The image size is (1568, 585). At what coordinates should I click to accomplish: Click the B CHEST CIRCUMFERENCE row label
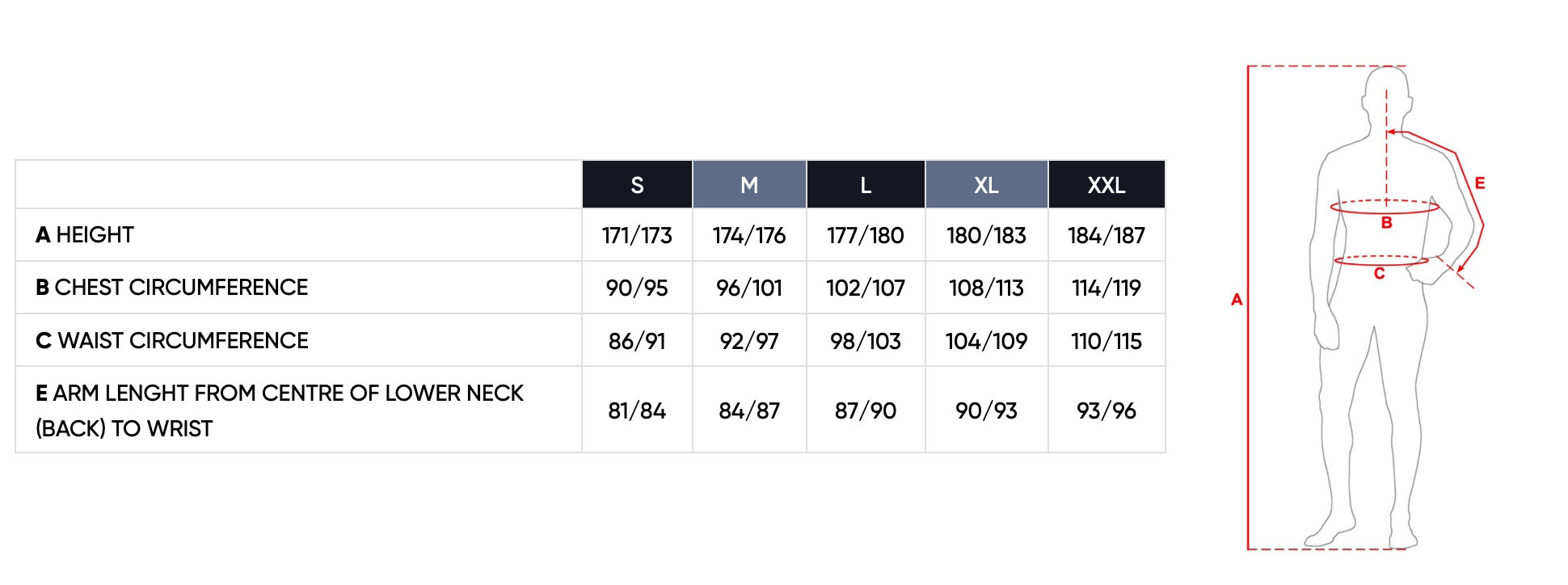point(171,288)
